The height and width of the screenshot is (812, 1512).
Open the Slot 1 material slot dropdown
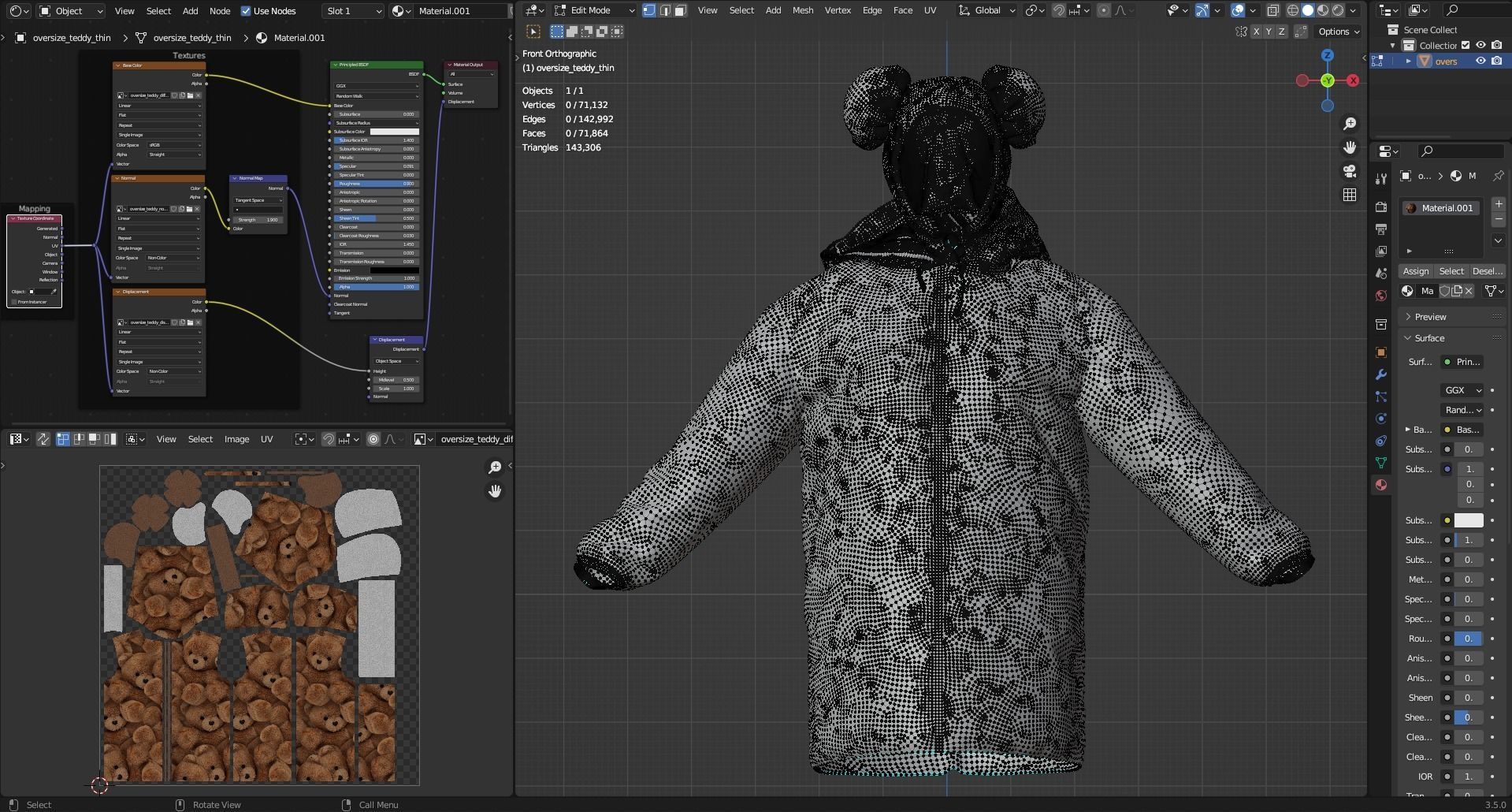[353, 11]
